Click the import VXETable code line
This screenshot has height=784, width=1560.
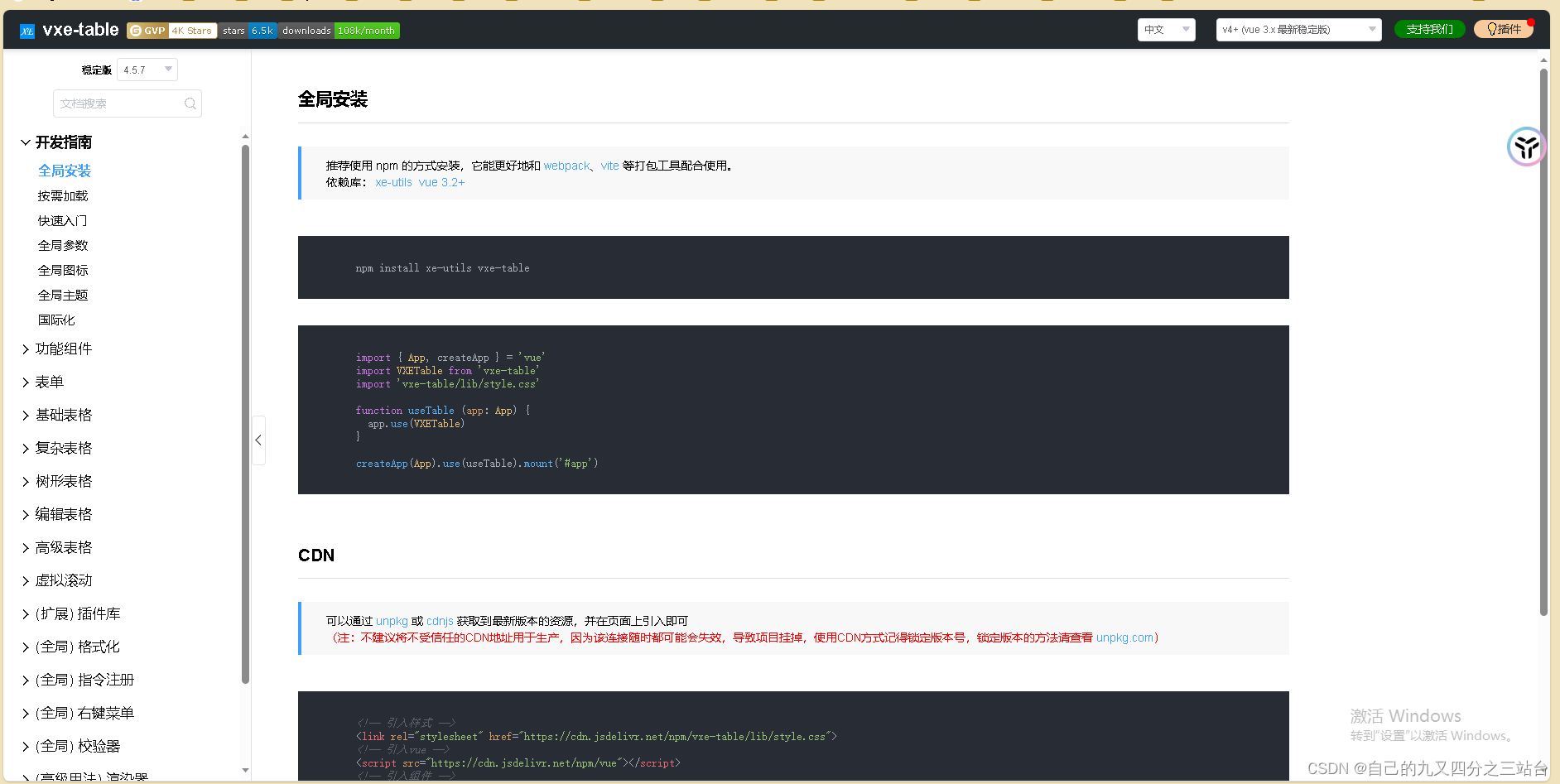point(448,371)
